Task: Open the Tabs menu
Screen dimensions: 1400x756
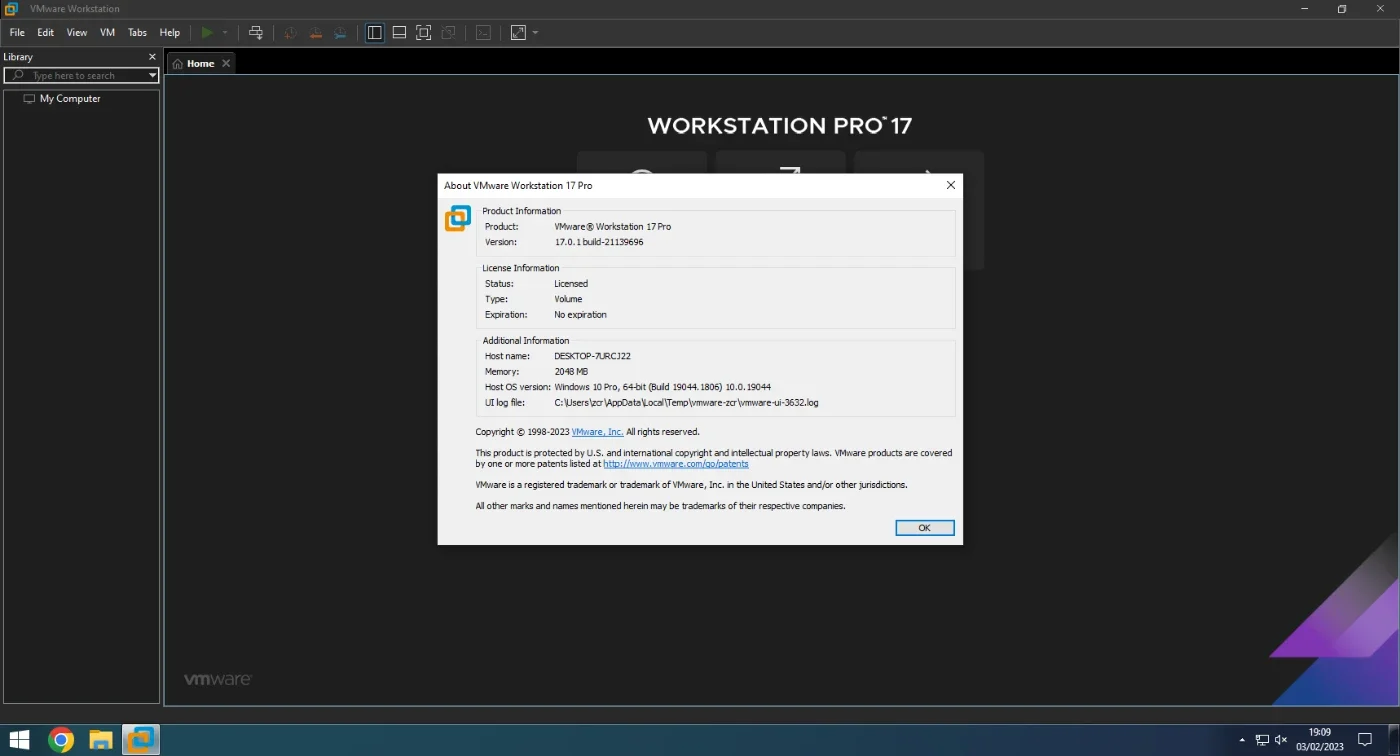Action: (x=137, y=32)
